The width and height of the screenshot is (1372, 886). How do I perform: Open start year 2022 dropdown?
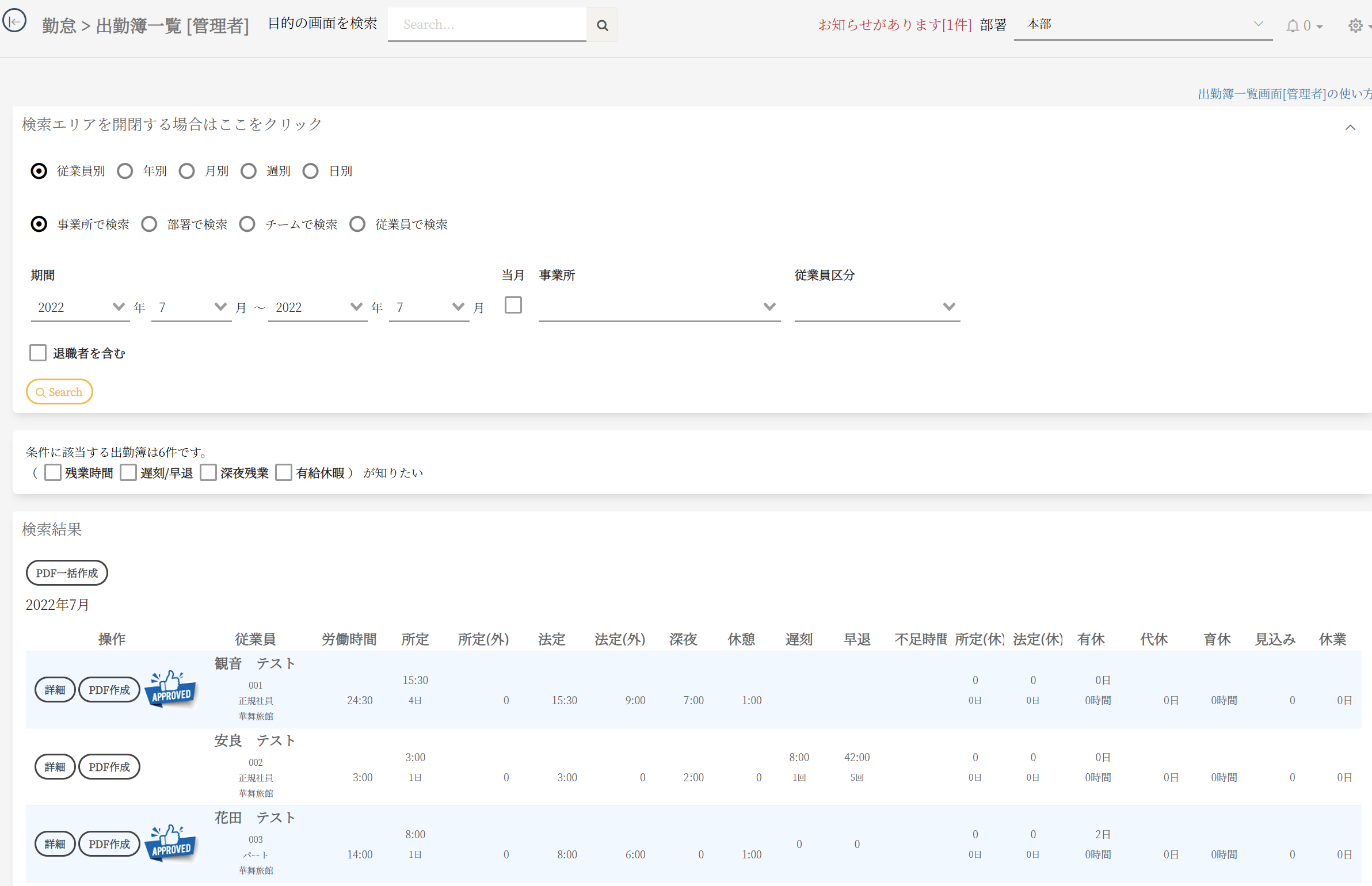(x=81, y=307)
